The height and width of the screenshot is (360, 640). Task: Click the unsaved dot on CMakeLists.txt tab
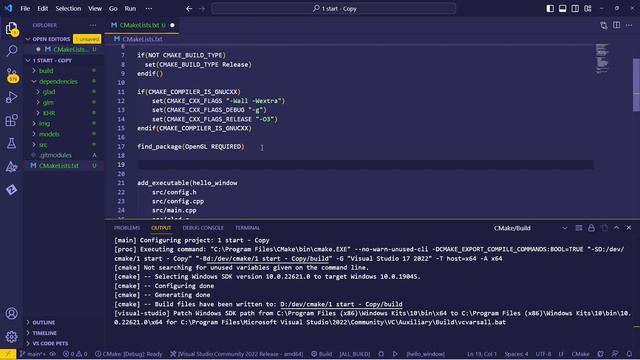[172, 25]
